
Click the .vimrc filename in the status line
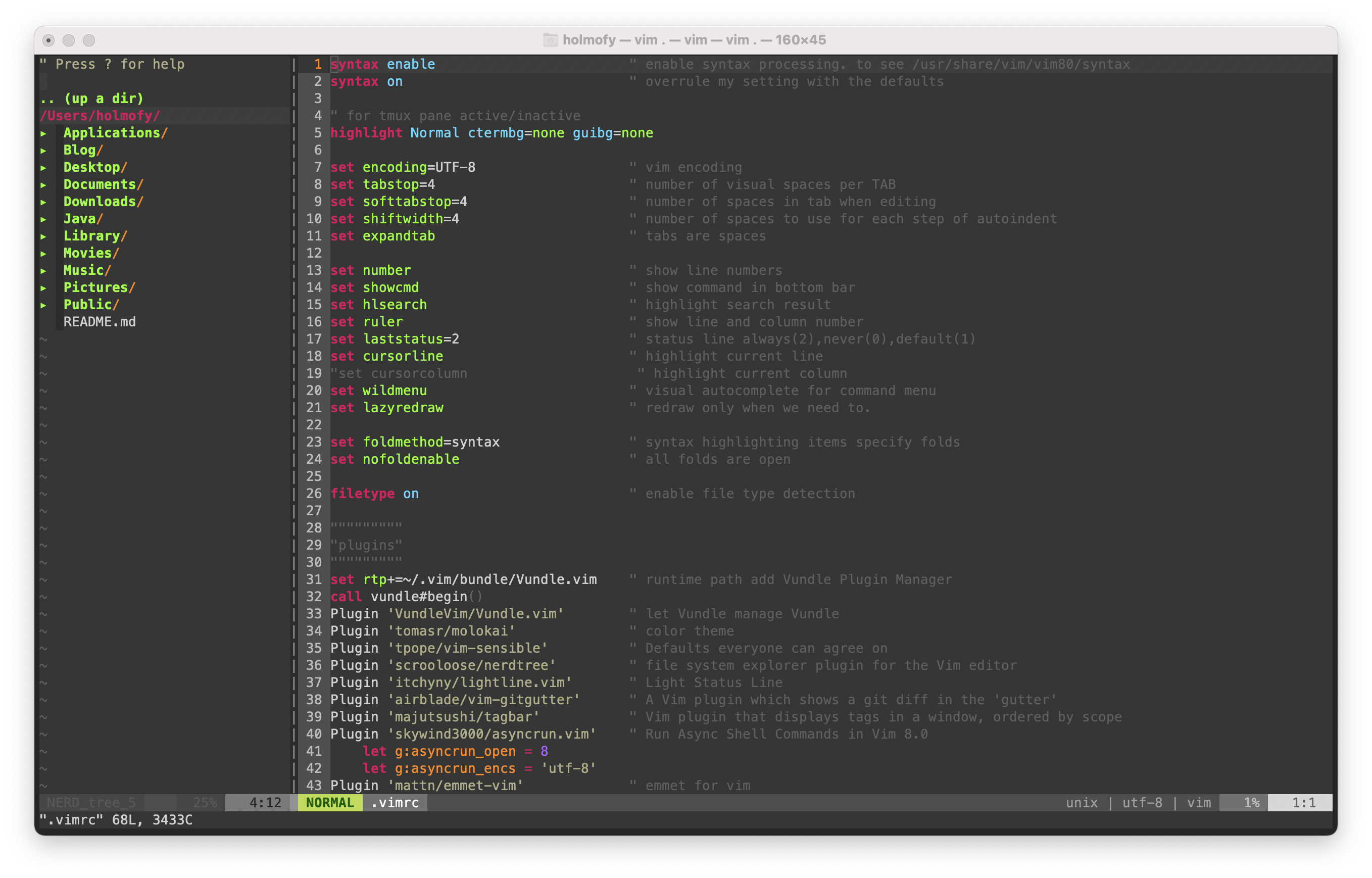[x=395, y=803]
